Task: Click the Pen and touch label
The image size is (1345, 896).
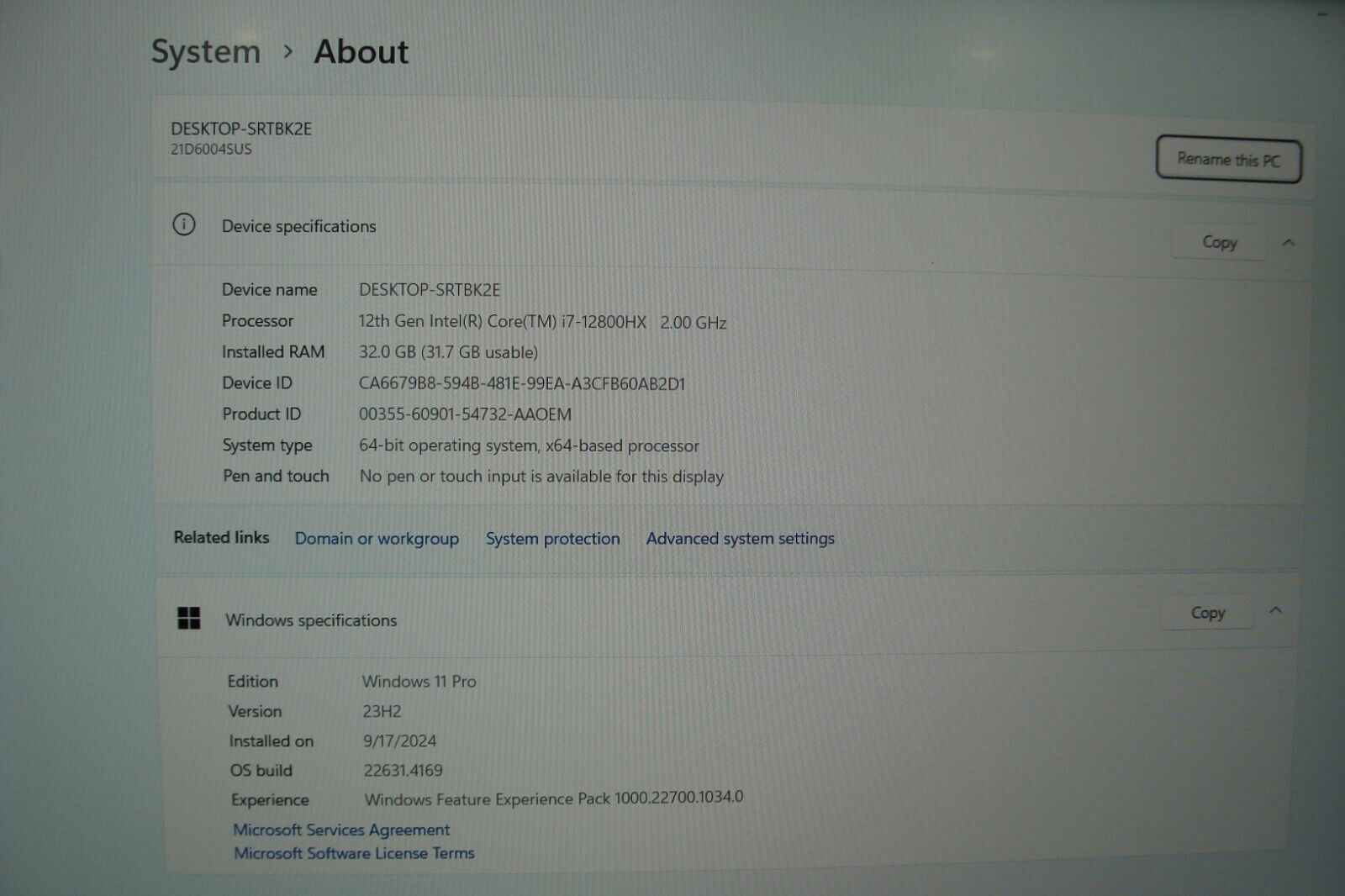Action: (x=276, y=476)
